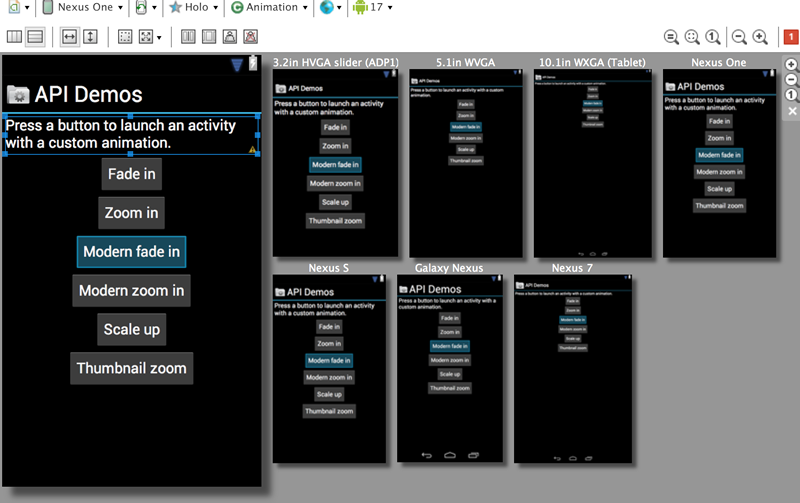
Task: Click the top toolbar zoom out icon
Action: coord(739,37)
